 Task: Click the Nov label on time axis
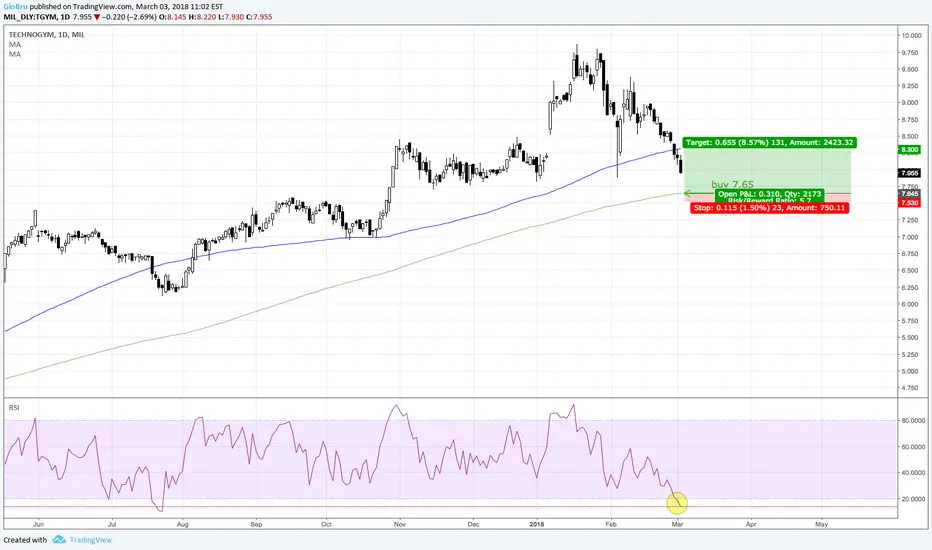pos(399,524)
